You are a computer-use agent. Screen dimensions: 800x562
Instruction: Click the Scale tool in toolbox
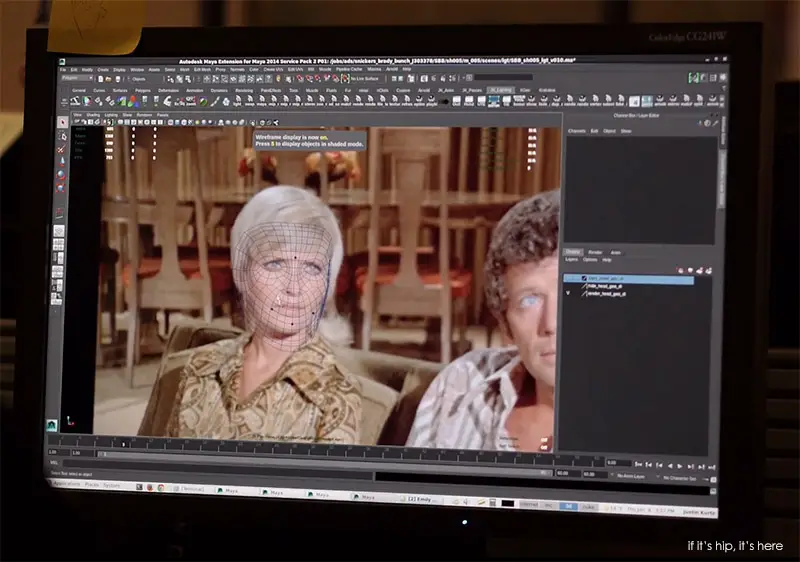60,189
